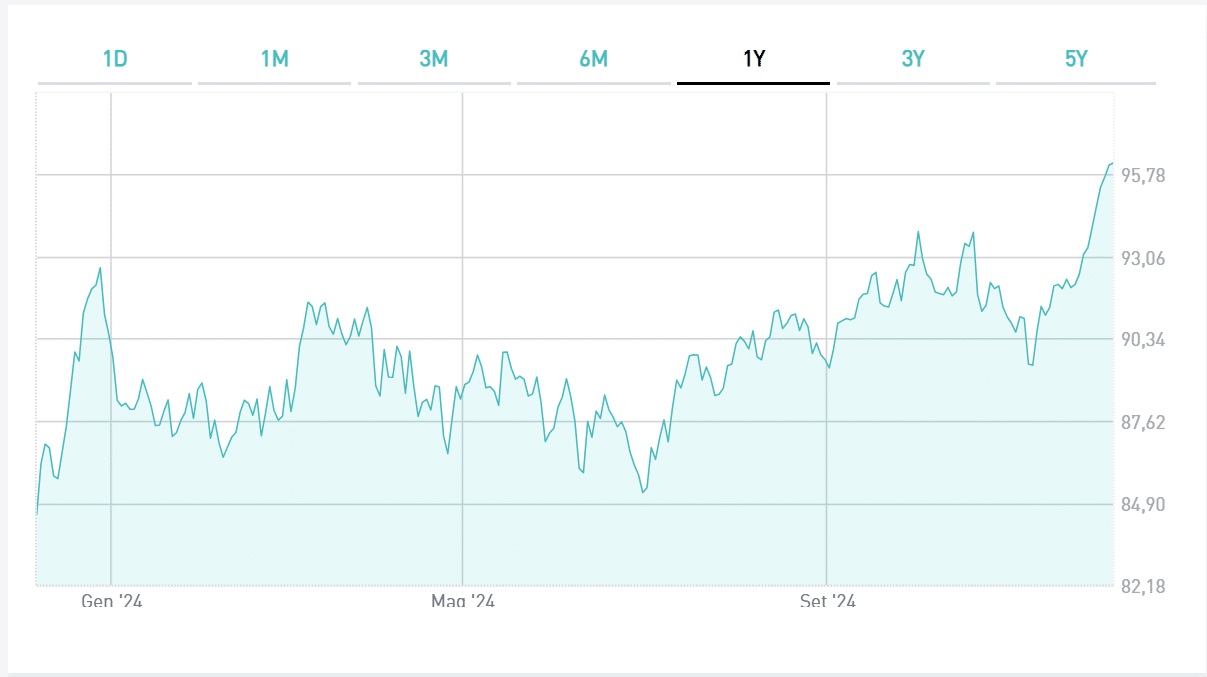The image size is (1207, 677).
Task: Switch to the 1D time range tab
Action: click(x=115, y=59)
